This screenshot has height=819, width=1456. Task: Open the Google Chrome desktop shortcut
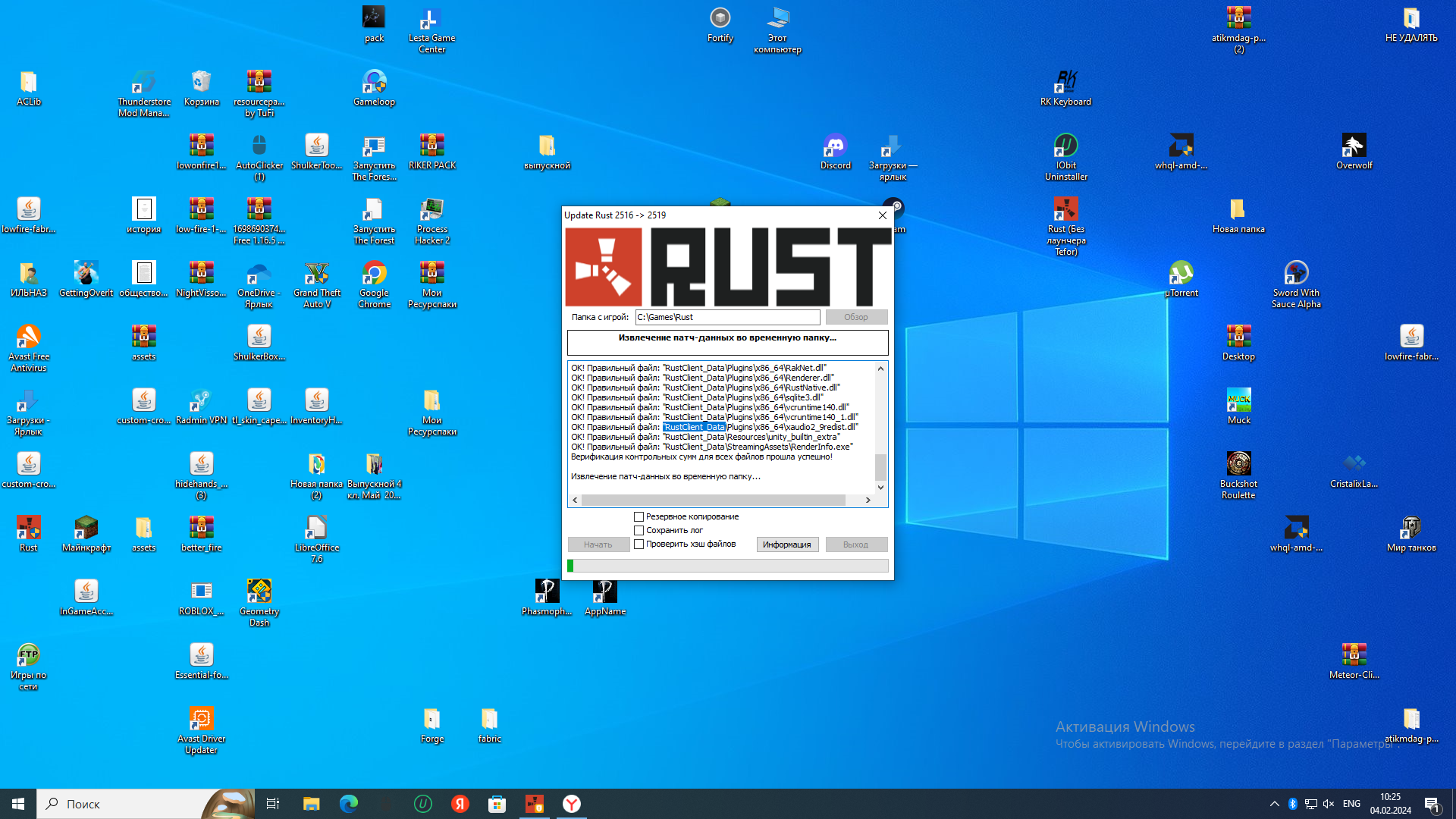coord(374,285)
